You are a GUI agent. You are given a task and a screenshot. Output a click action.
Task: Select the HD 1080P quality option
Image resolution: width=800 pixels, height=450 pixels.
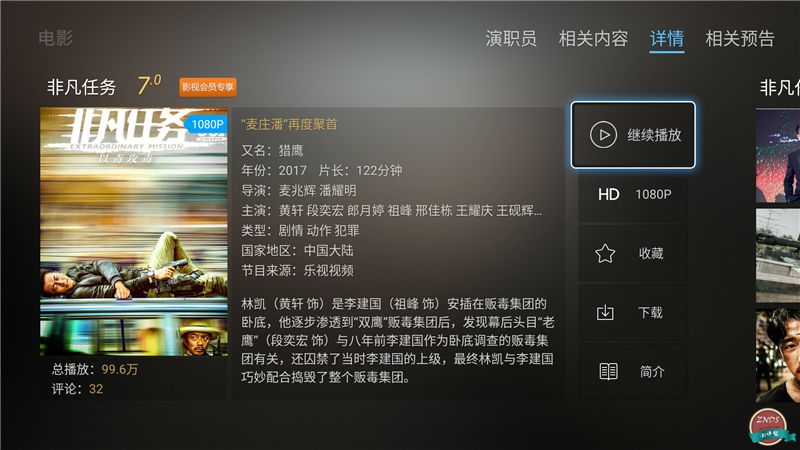633,194
